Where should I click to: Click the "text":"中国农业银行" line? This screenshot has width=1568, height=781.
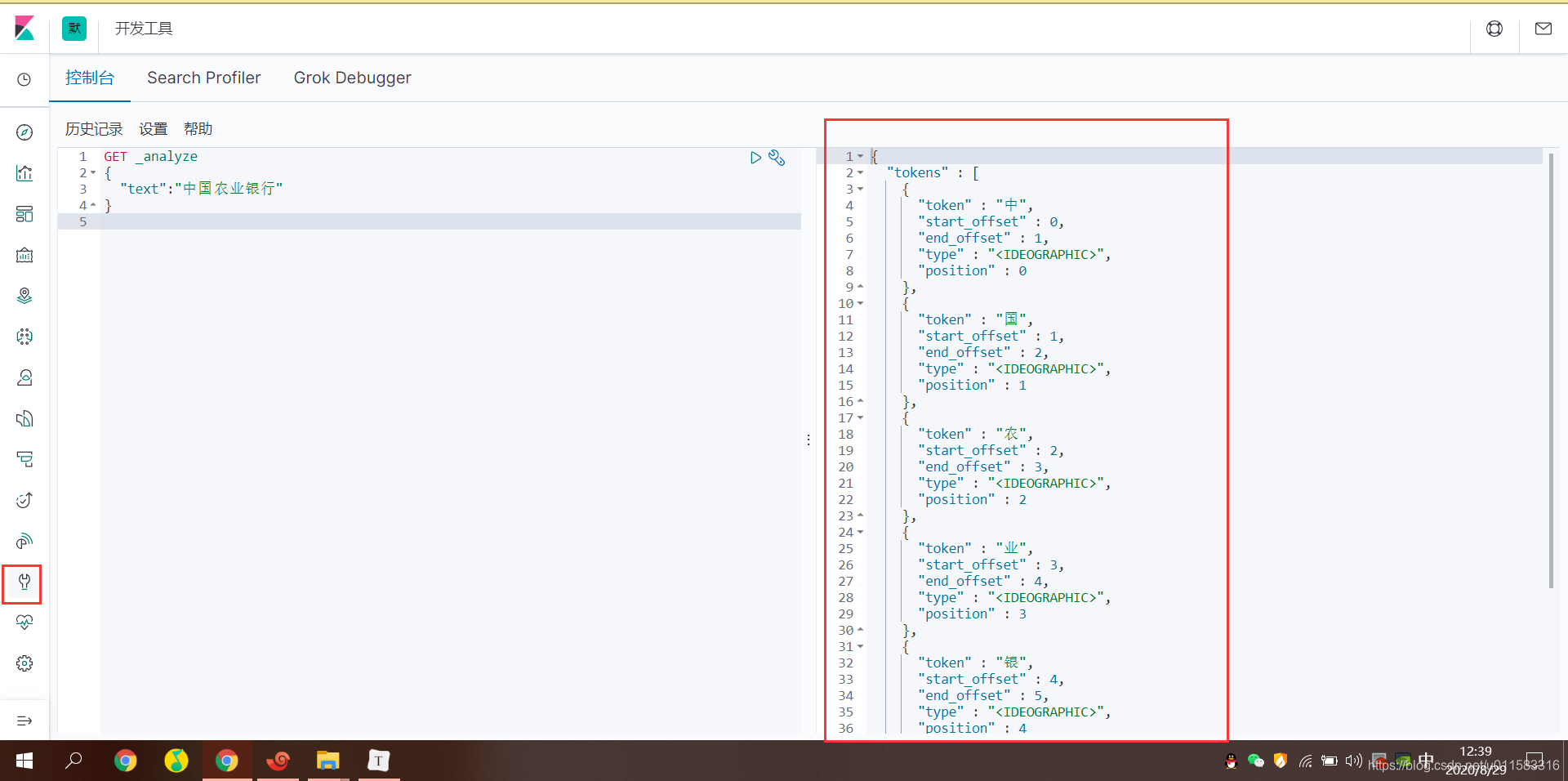point(201,189)
